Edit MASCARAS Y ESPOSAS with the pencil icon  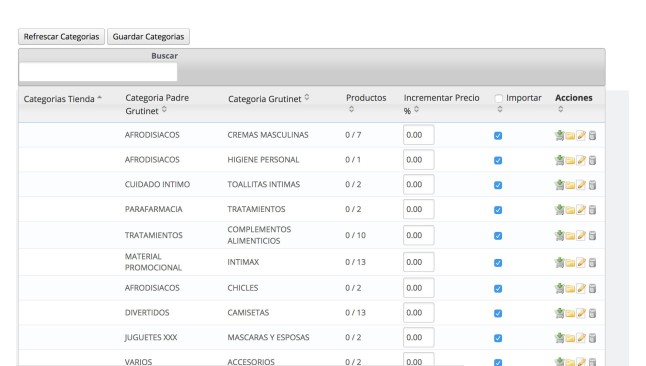click(581, 338)
